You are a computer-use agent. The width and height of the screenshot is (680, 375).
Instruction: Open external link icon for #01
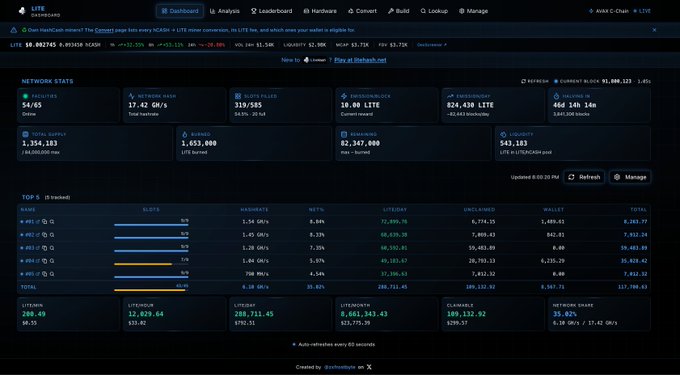pos(38,222)
